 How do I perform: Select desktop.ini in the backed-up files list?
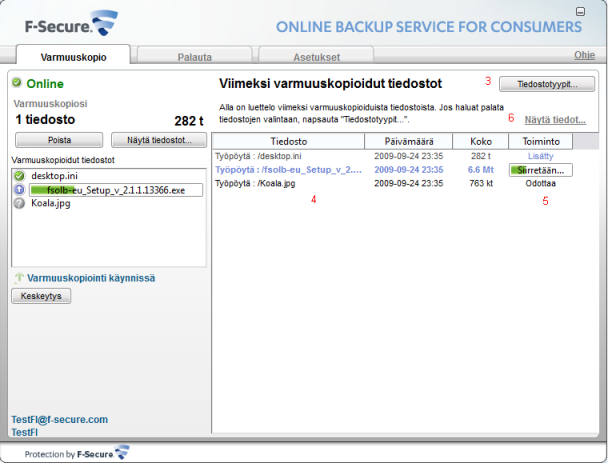(x=54, y=176)
